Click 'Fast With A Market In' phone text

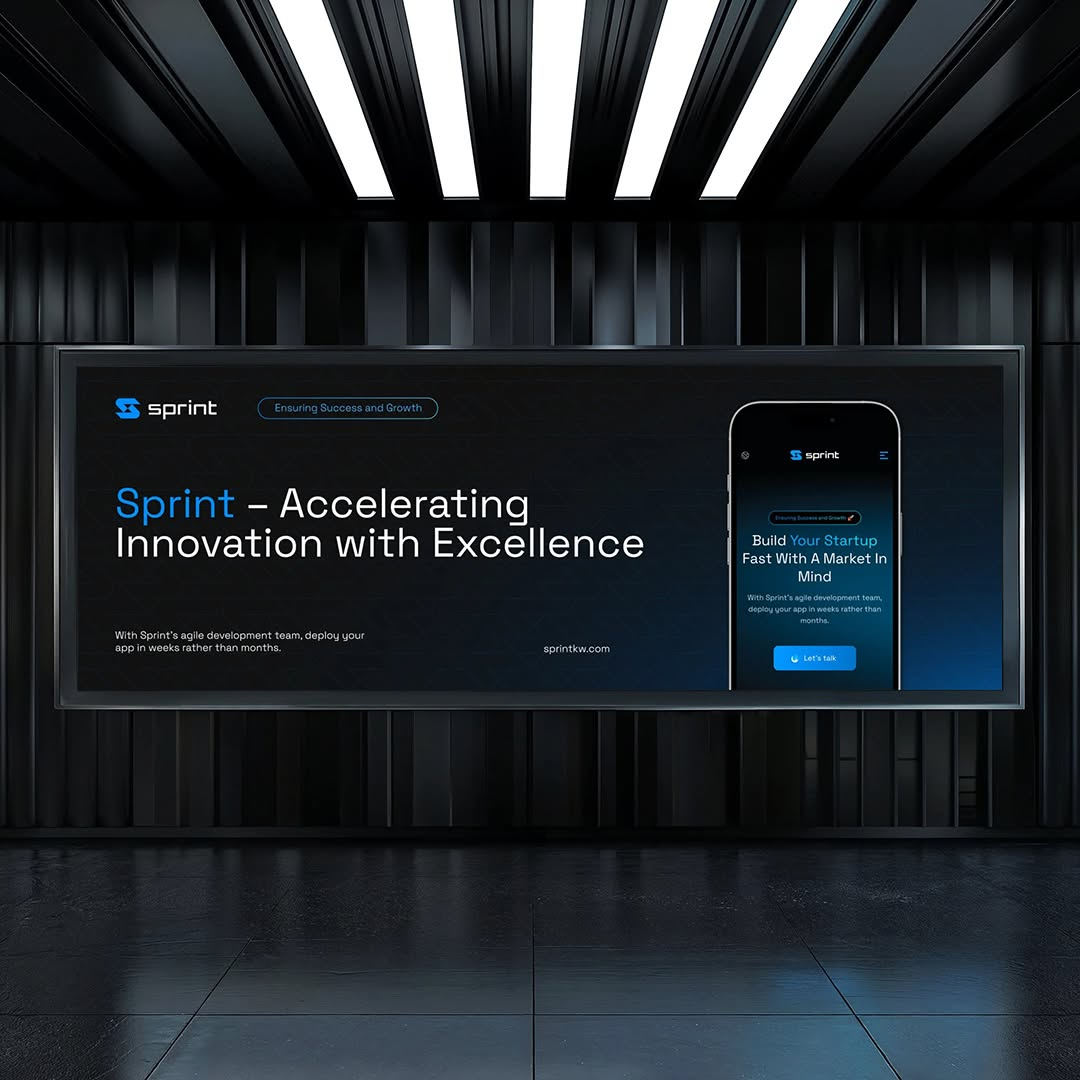pos(814,559)
